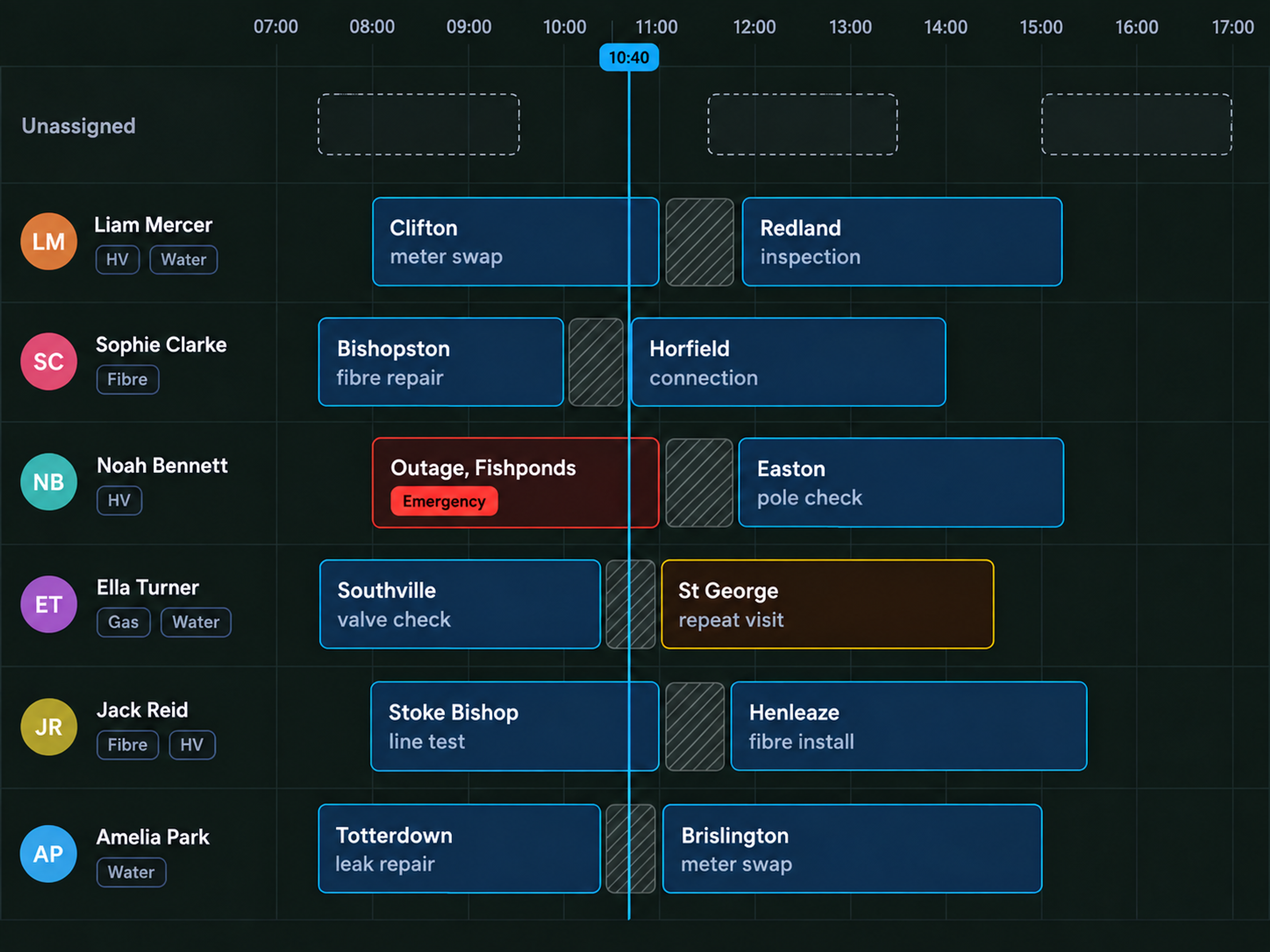Click Ella Turner's ET avatar
The height and width of the screenshot is (952, 1270).
(x=49, y=604)
